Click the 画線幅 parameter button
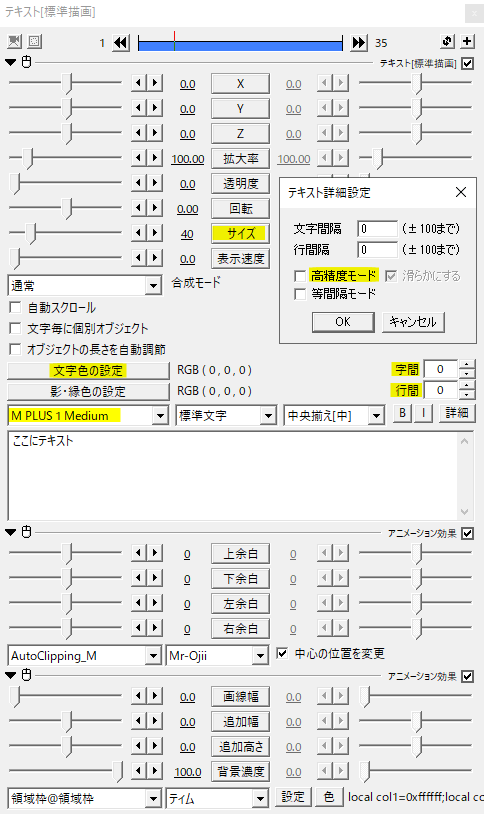Screen dimensions: 484x814 point(240,696)
